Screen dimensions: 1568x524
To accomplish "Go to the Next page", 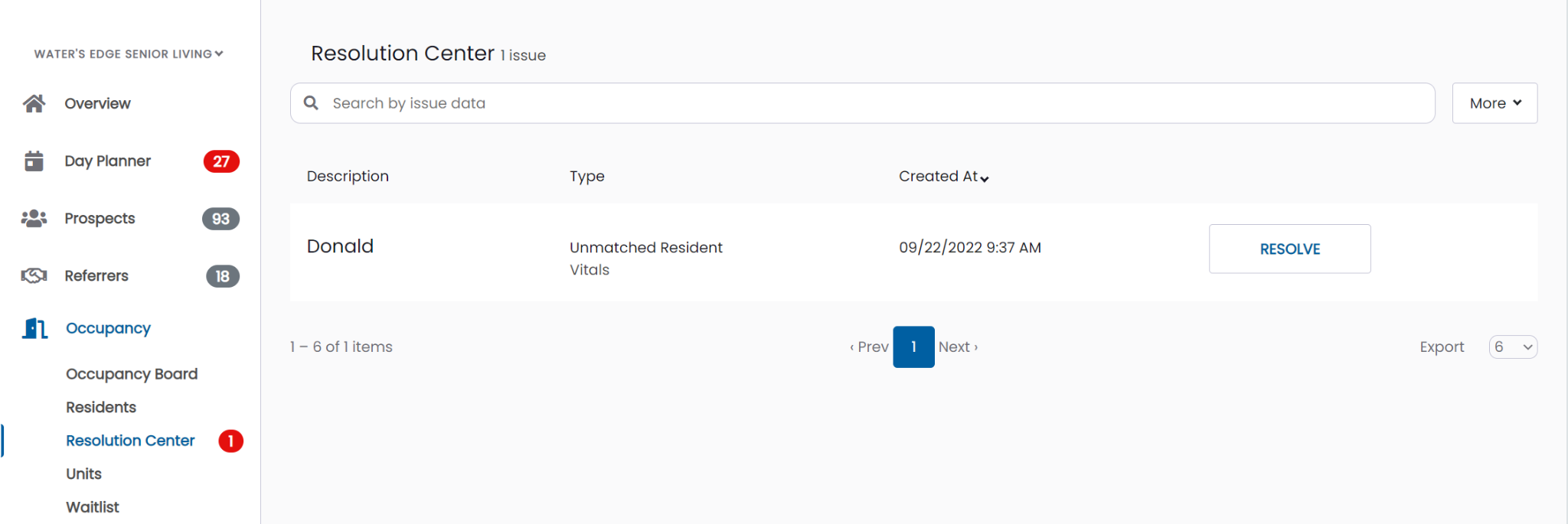I will pos(958,347).
